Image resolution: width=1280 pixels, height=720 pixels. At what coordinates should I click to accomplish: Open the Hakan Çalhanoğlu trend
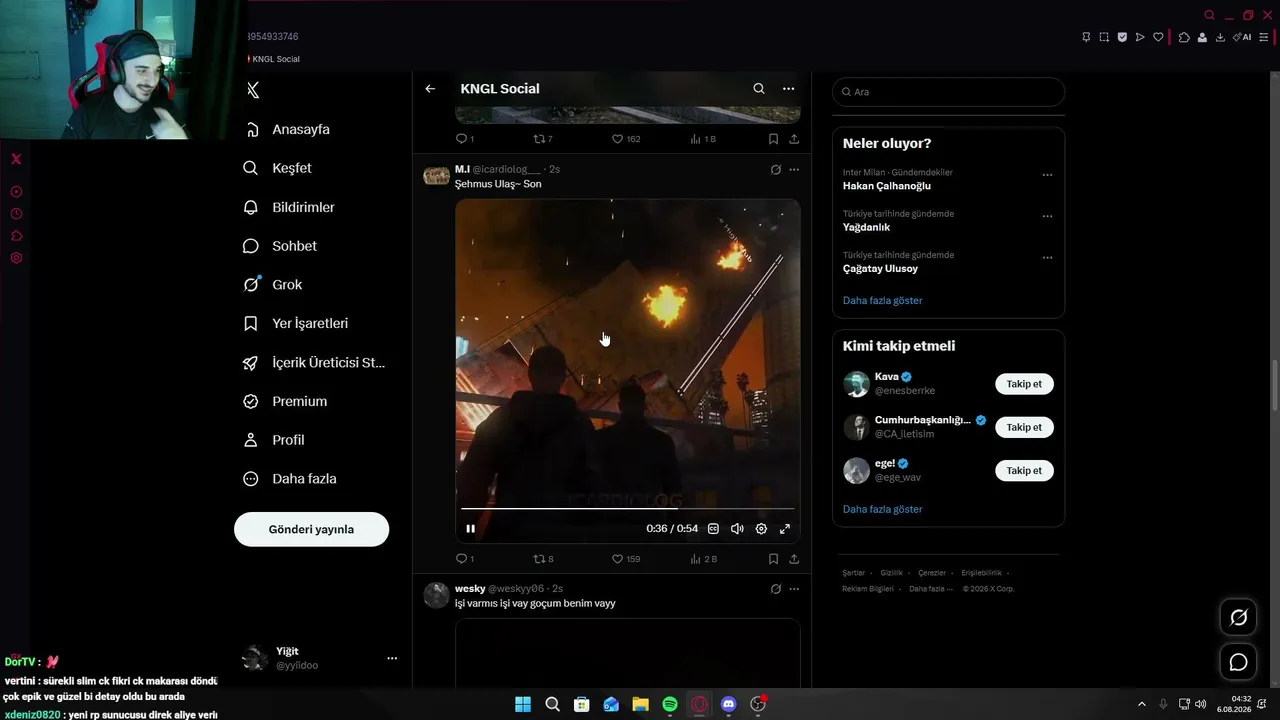tap(887, 186)
